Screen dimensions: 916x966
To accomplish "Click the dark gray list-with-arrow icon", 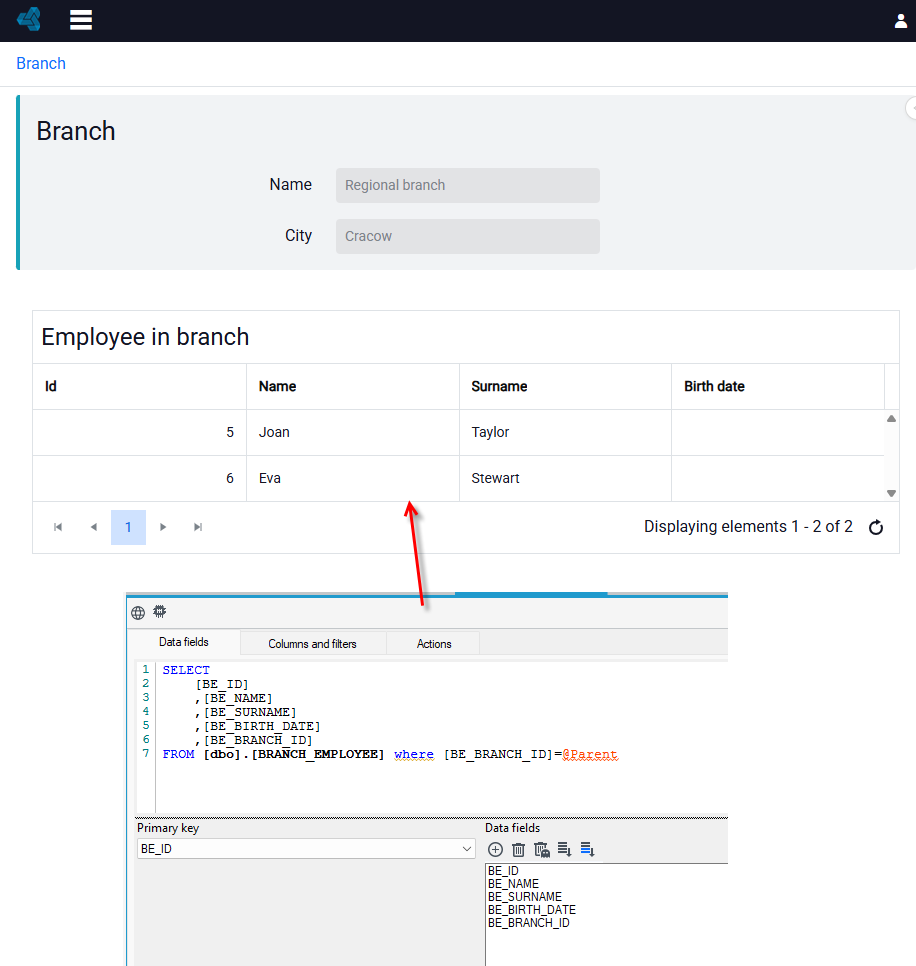I will coord(564,850).
